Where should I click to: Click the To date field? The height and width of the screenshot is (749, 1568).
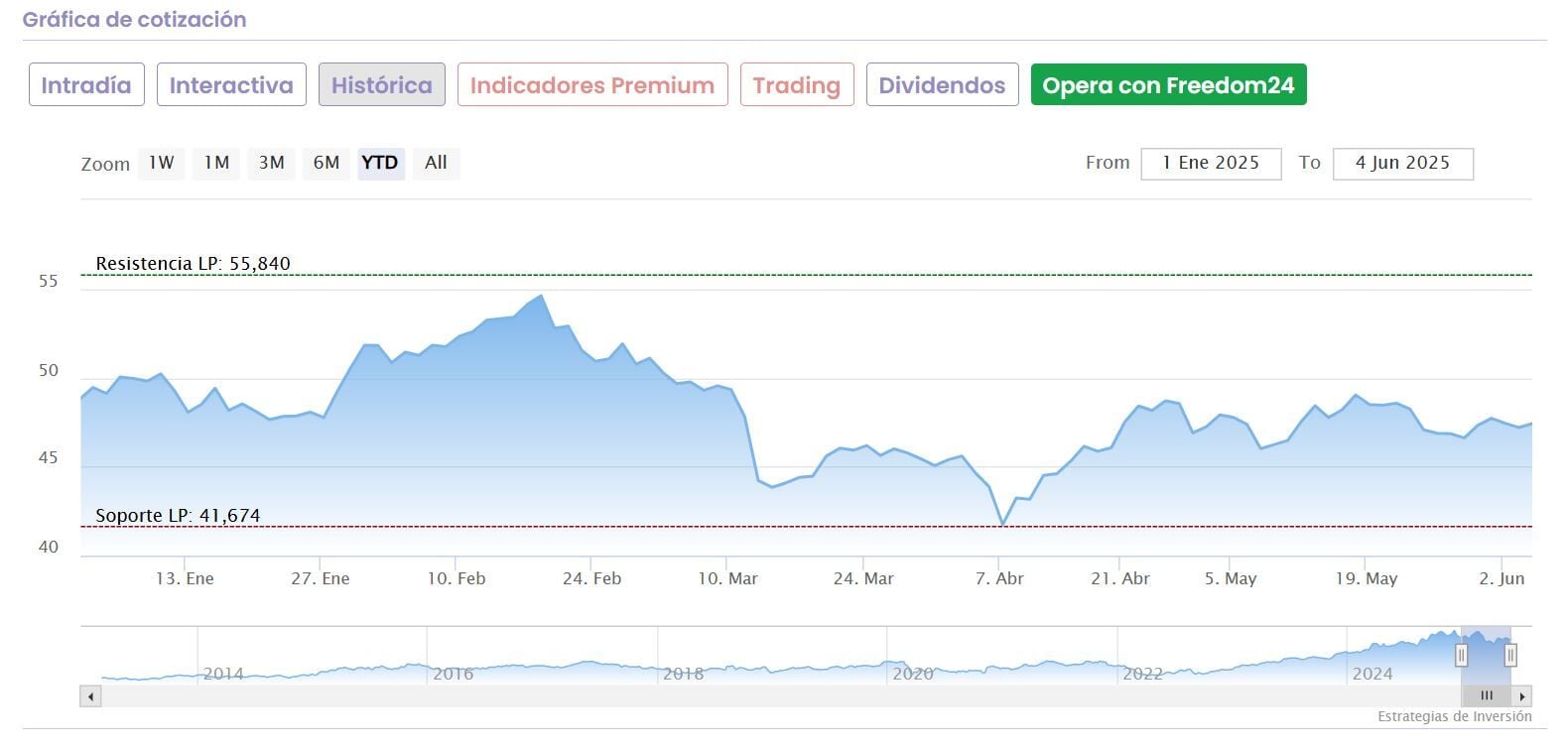[1402, 164]
